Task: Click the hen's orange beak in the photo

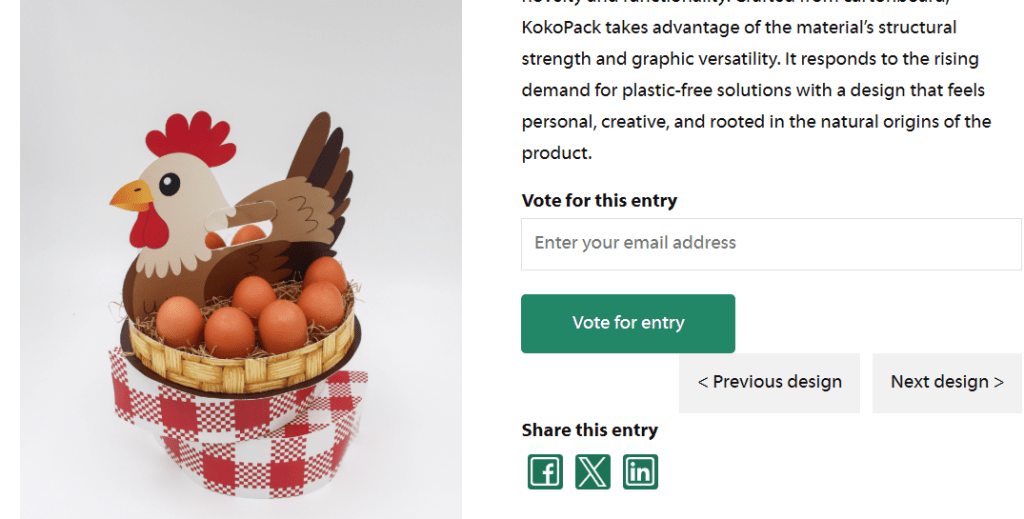Action: click(x=130, y=195)
